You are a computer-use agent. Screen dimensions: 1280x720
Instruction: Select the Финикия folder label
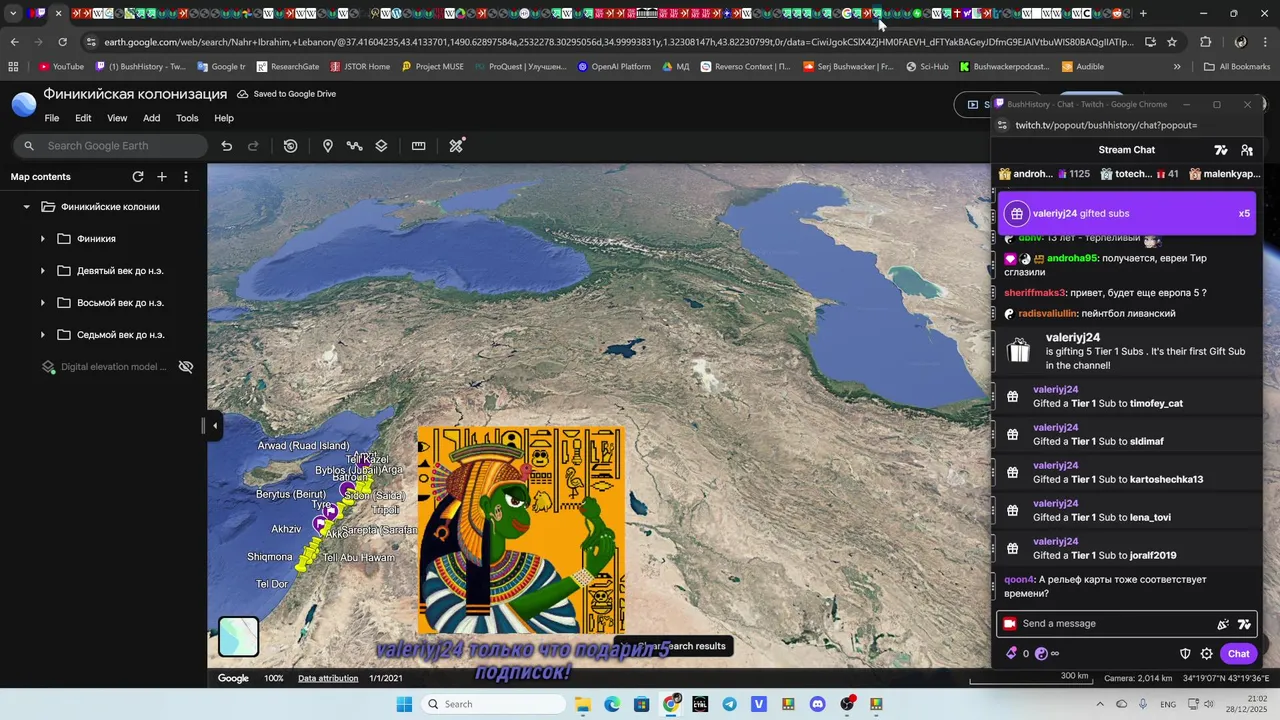click(96, 239)
